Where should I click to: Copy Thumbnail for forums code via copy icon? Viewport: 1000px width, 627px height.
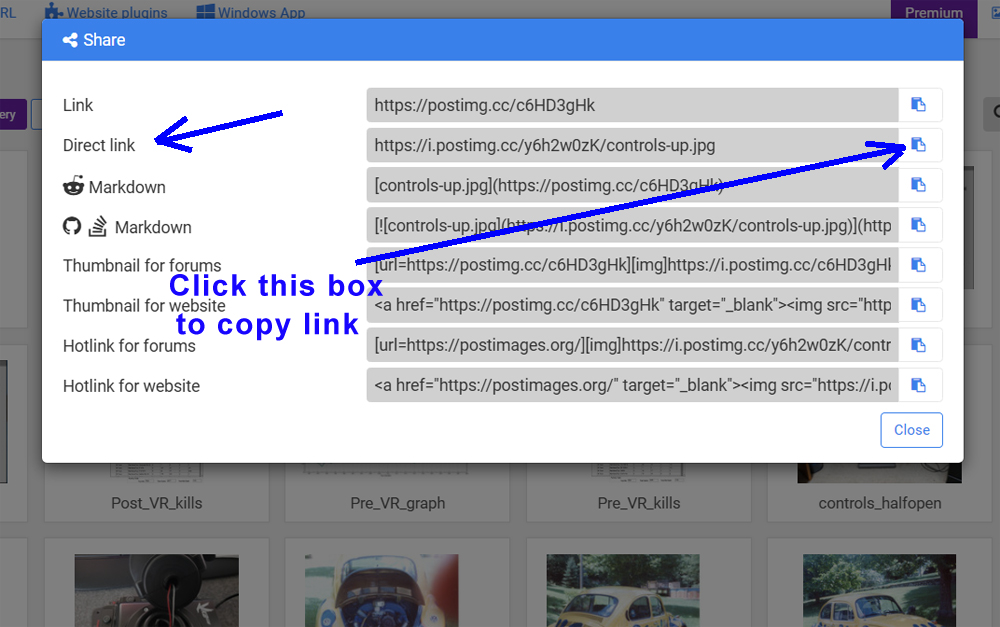click(x=920, y=265)
